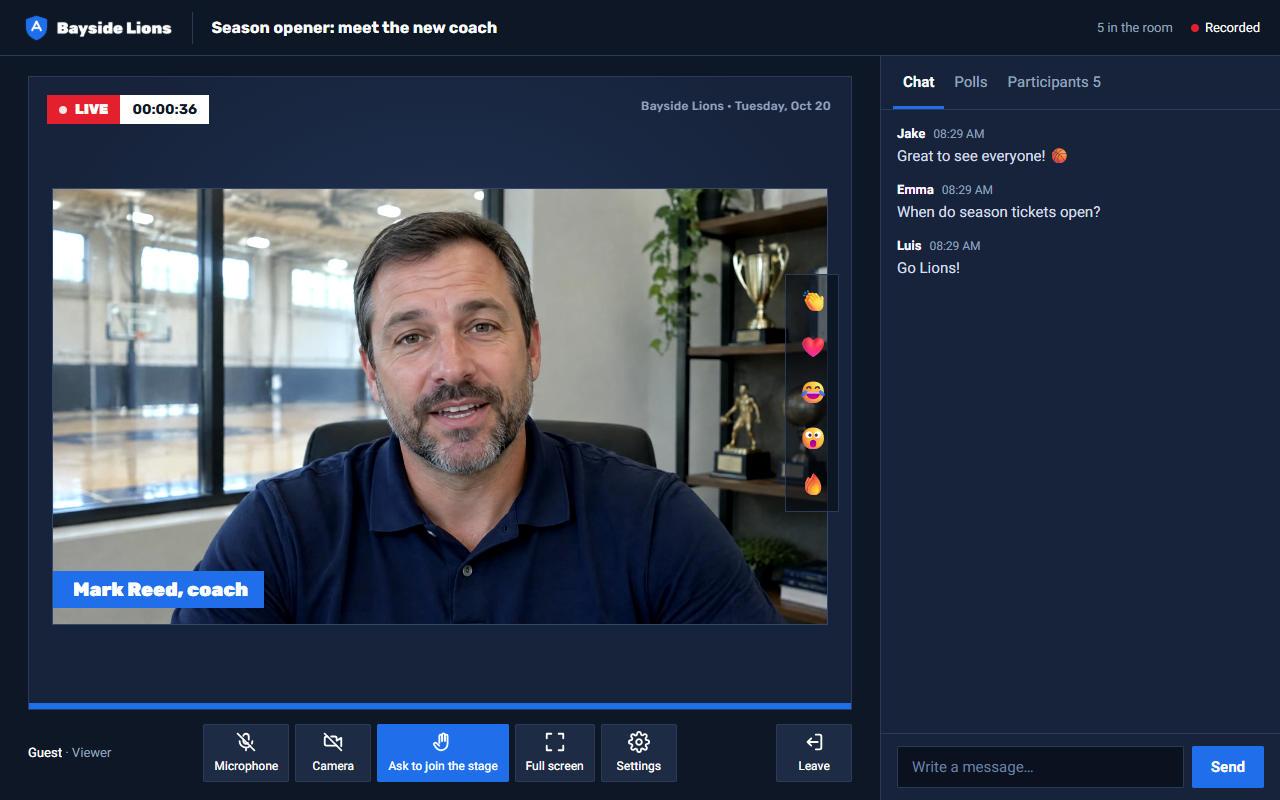Image resolution: width=1280 pixels, height=800 pixels.
Task: Click Luis's 'Go Lions!' message
Action: [928, 268]
